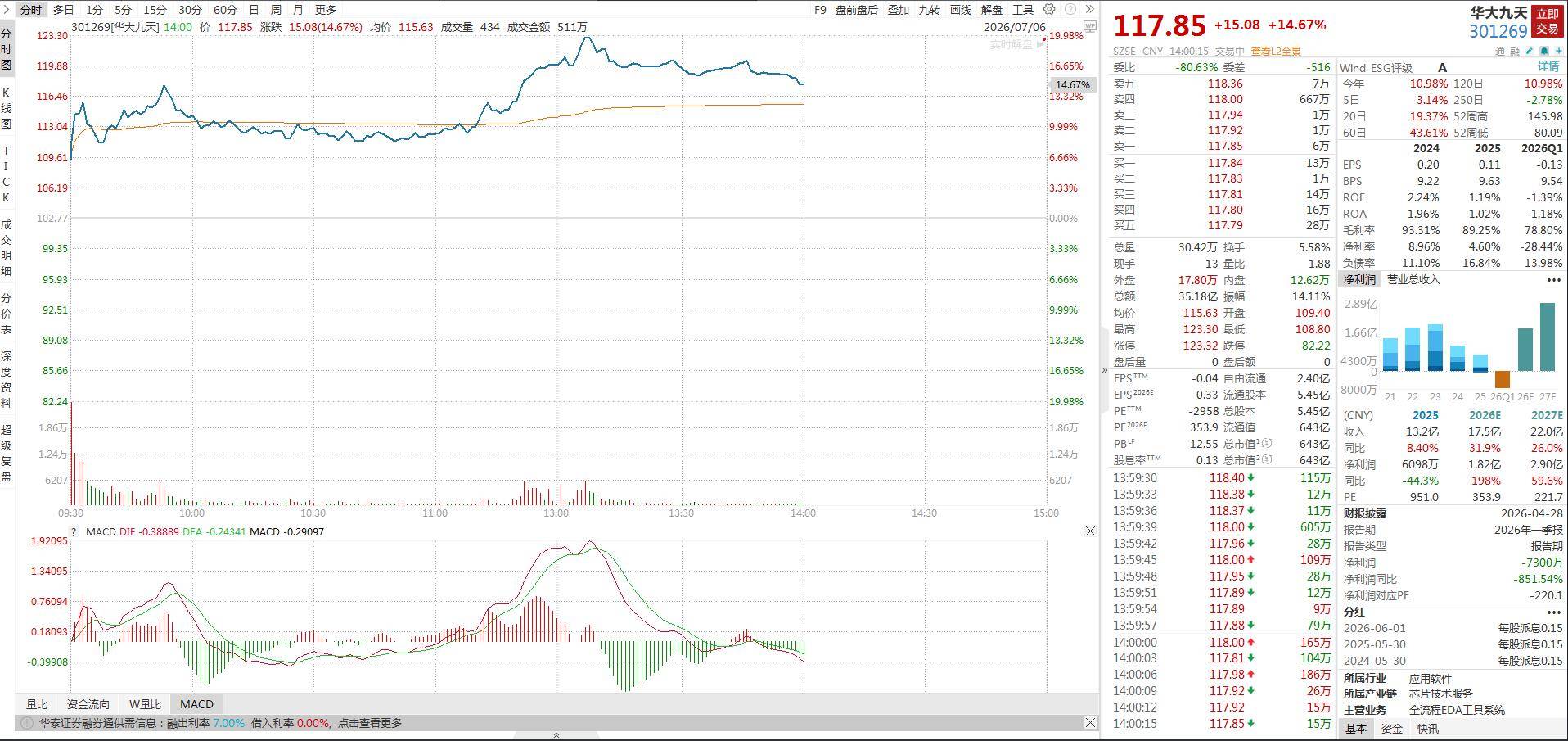The width and height of the screenshot is (1568, 741).
Task: Open the 更多 period dropdown
Action: click(326, 10)
